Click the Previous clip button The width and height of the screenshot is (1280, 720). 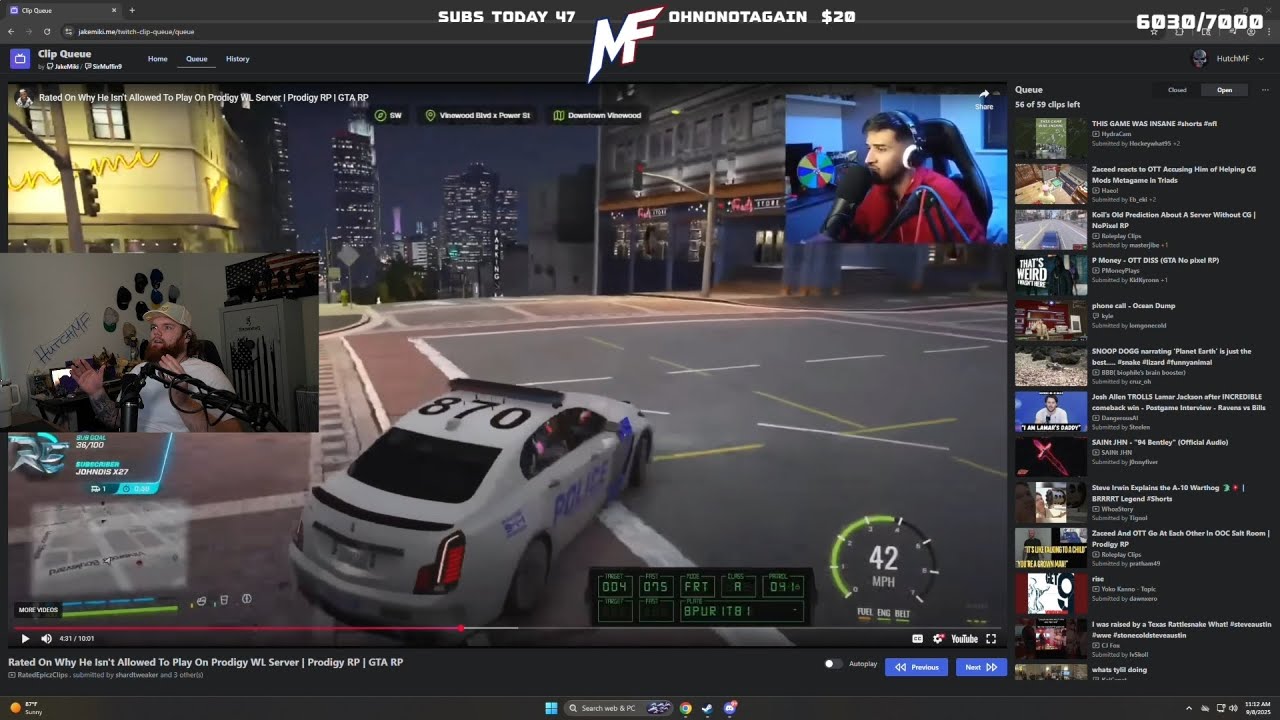[916, 667]
